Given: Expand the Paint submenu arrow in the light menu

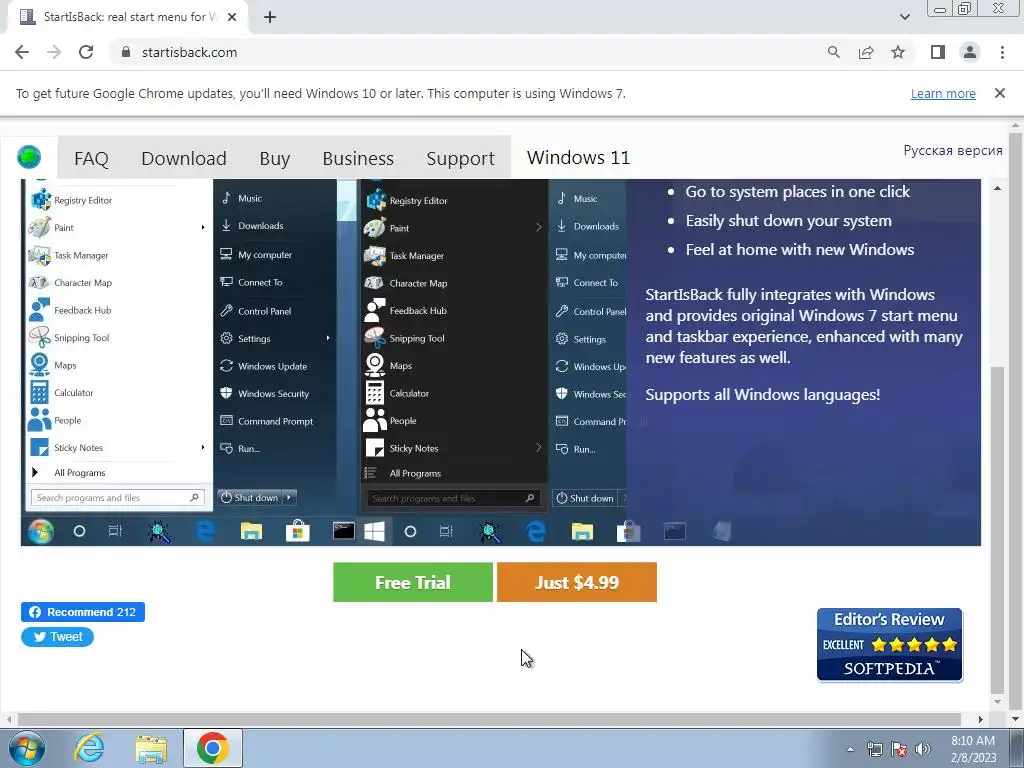Looking at the screenshot, I should [x=202, y=227].
